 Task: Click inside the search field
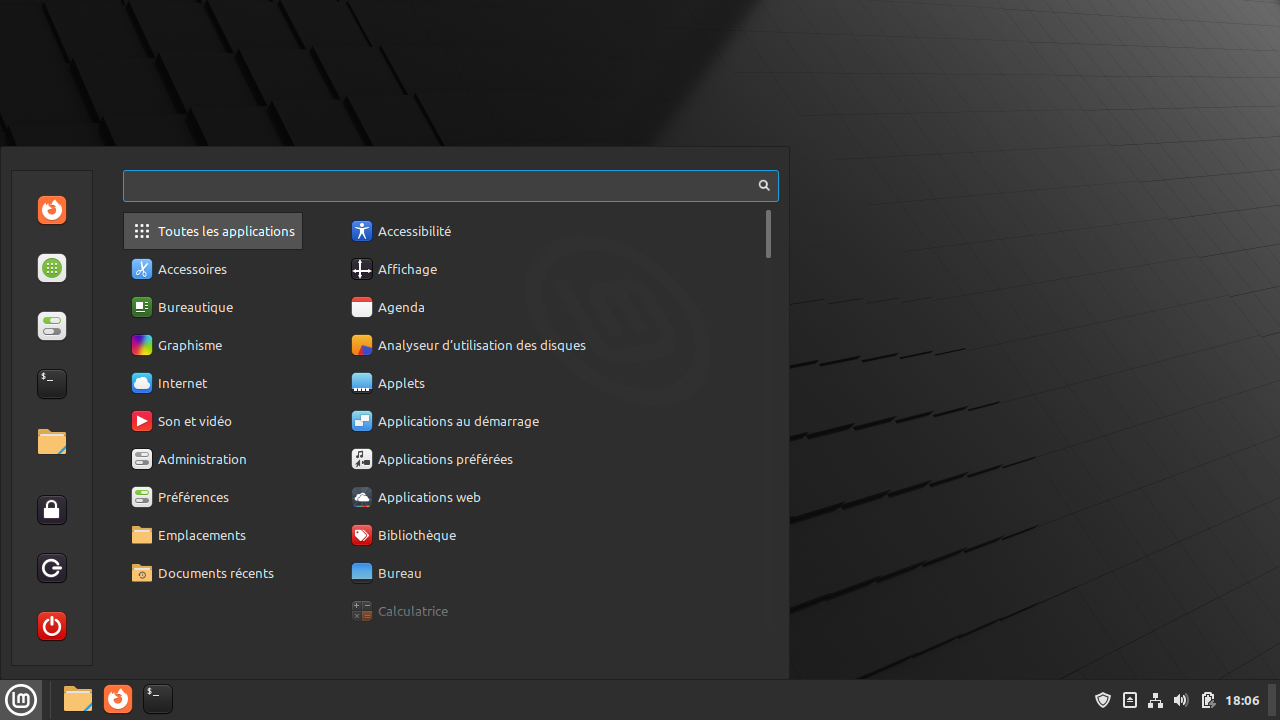440,186
